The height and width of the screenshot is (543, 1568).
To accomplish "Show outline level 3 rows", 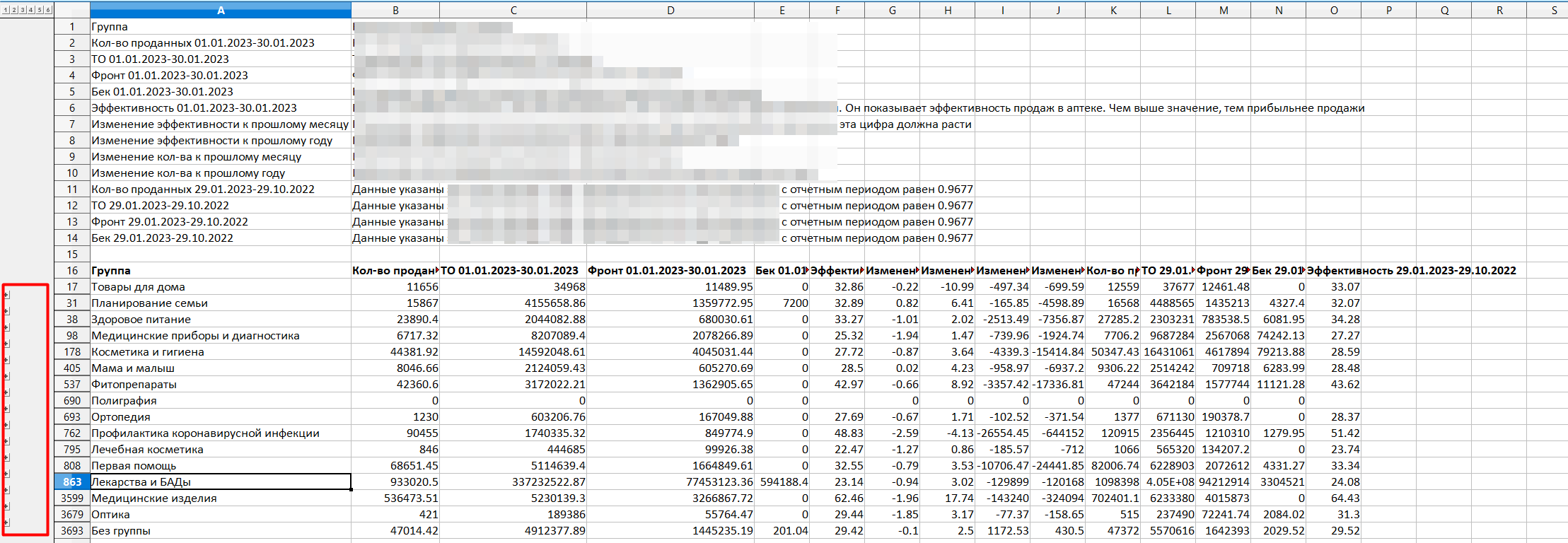I will (x=23, y=10).
